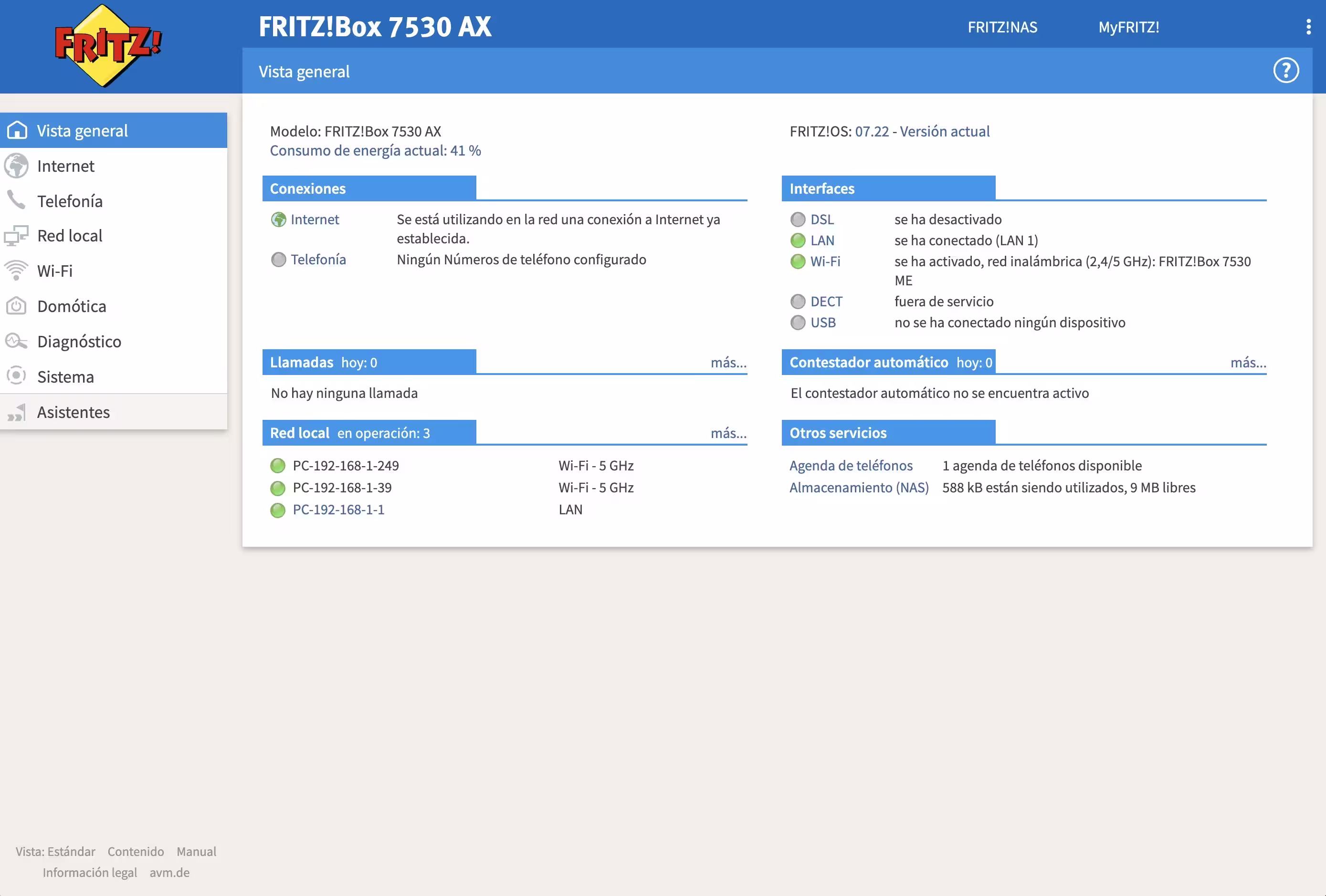Click the grey status dot beside DECT
This screenshot has height=896, width=1326.
(x=798, y=302)
